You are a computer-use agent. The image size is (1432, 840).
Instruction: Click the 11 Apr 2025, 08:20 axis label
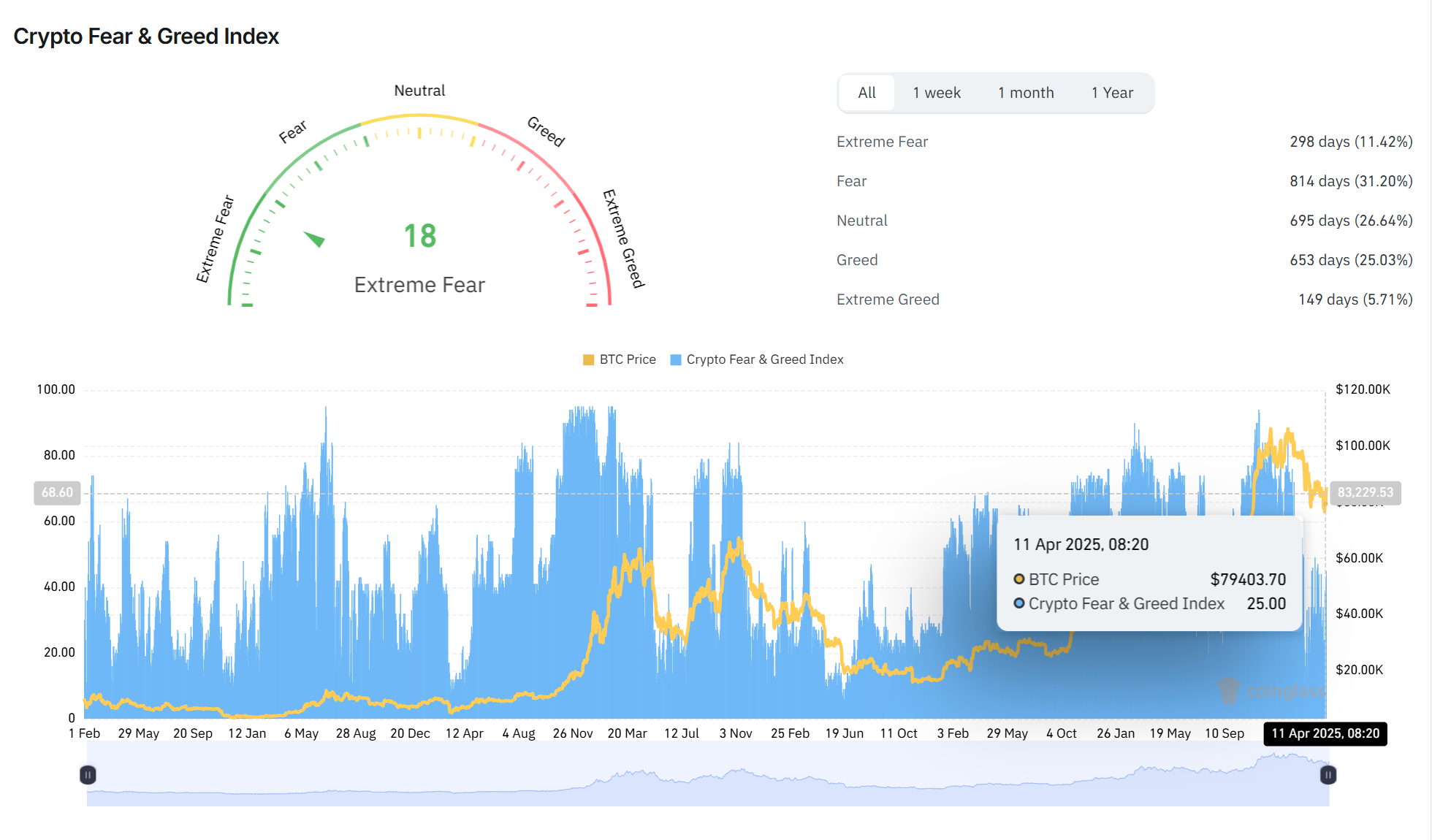tap(1325, 733)
